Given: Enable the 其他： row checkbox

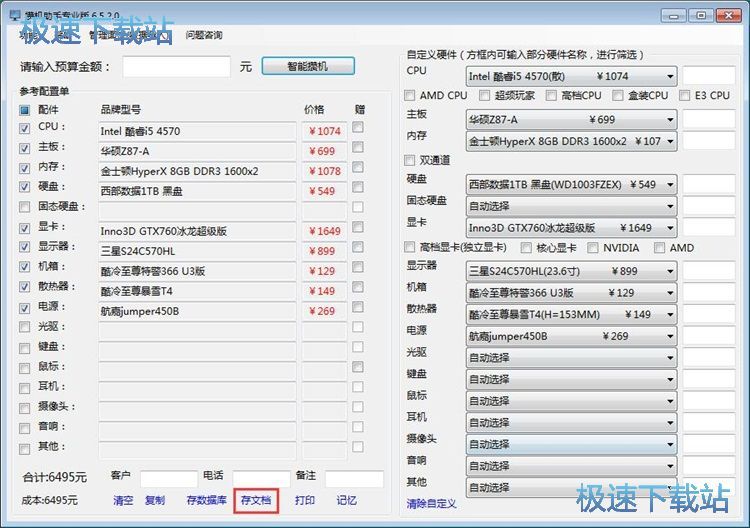Looking at the screenshot, I should (x=24, y=449).
